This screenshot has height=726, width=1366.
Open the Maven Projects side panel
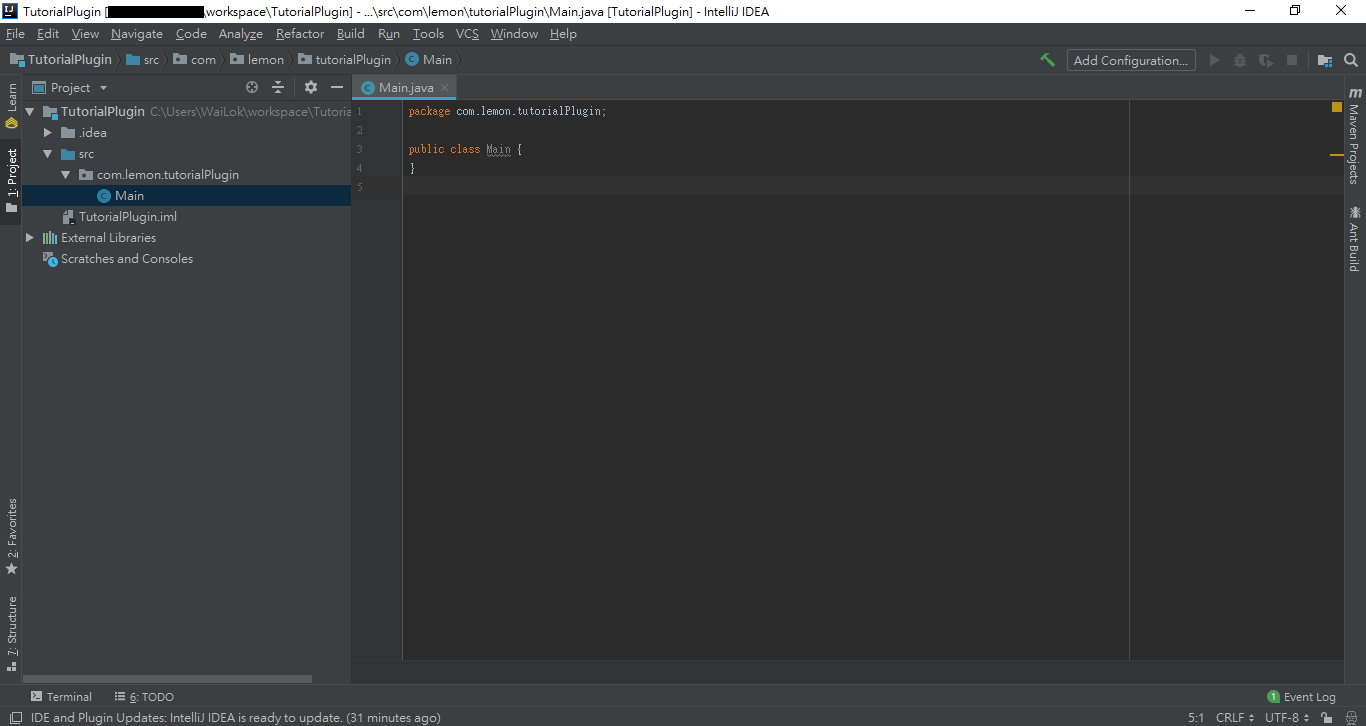[x=1355, y=136]
